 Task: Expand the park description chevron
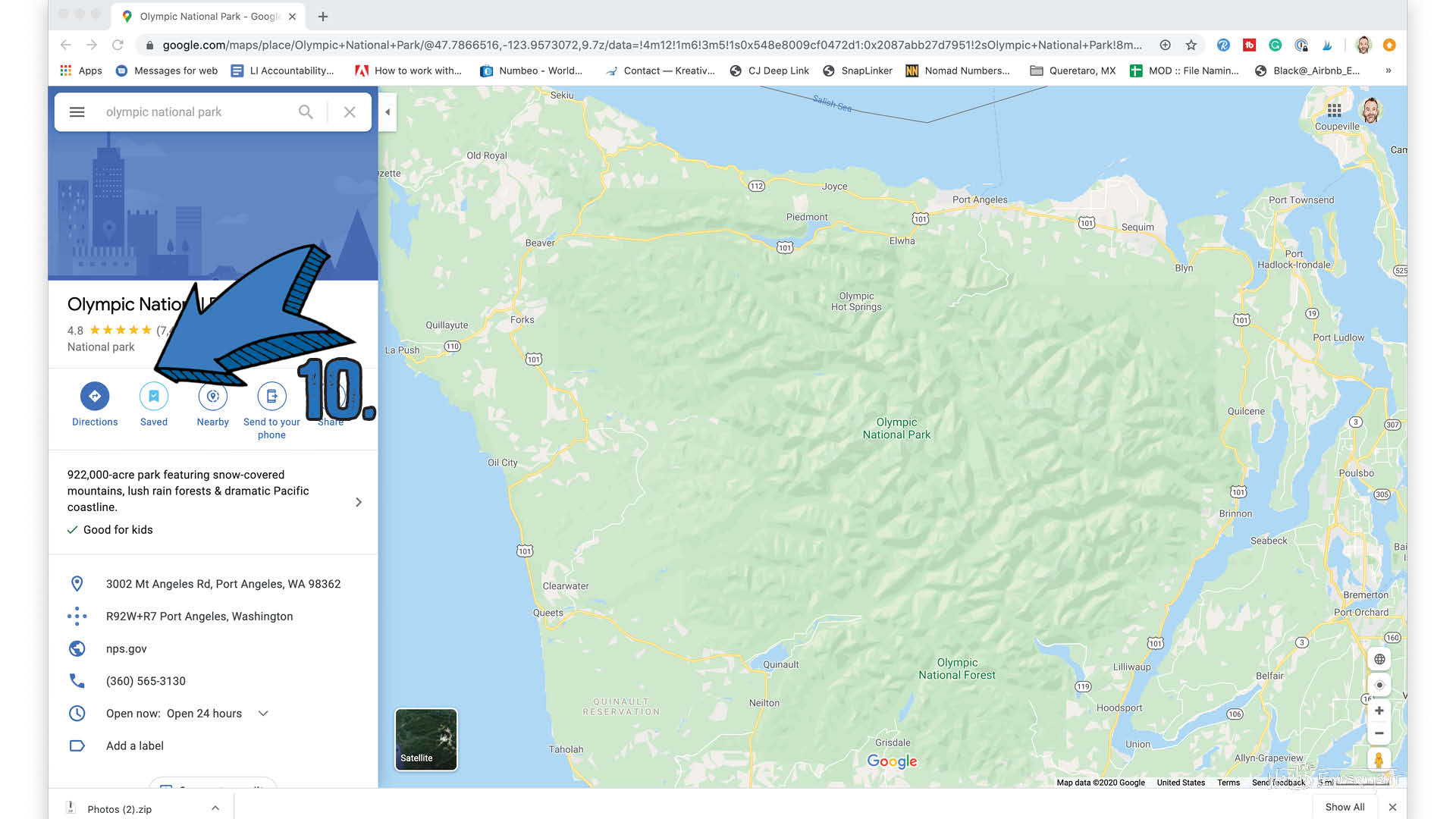tap(359, 502)
